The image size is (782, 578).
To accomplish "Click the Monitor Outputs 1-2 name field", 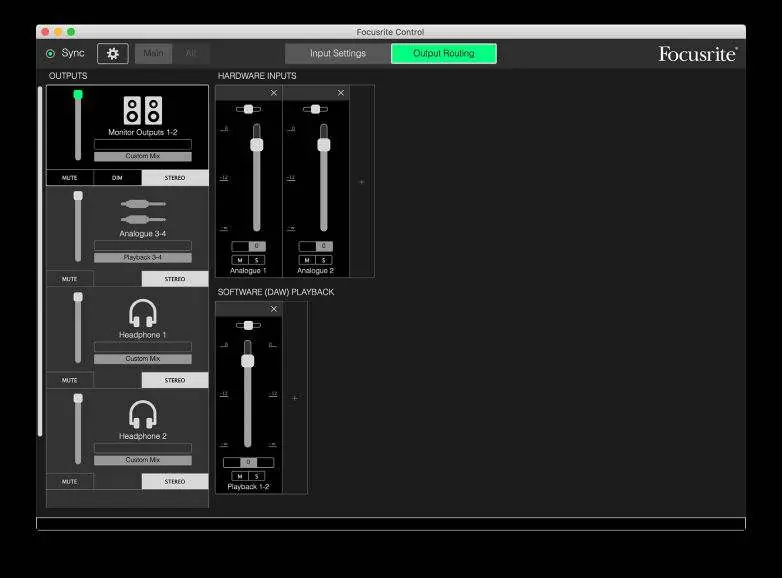I will click(143, 144).
